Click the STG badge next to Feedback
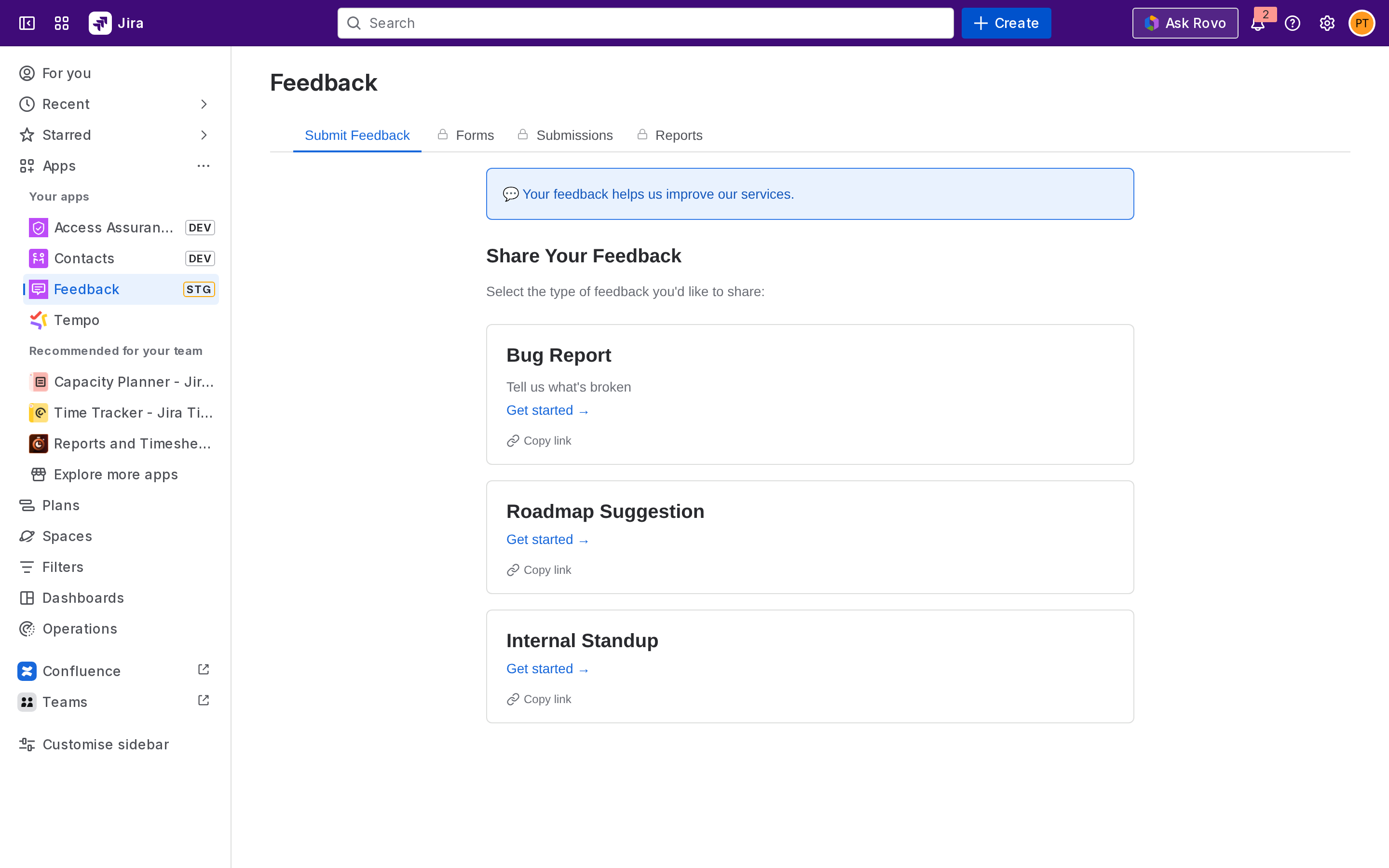The height and width of the screenshot is (868, 1389). tap(199, 289)
